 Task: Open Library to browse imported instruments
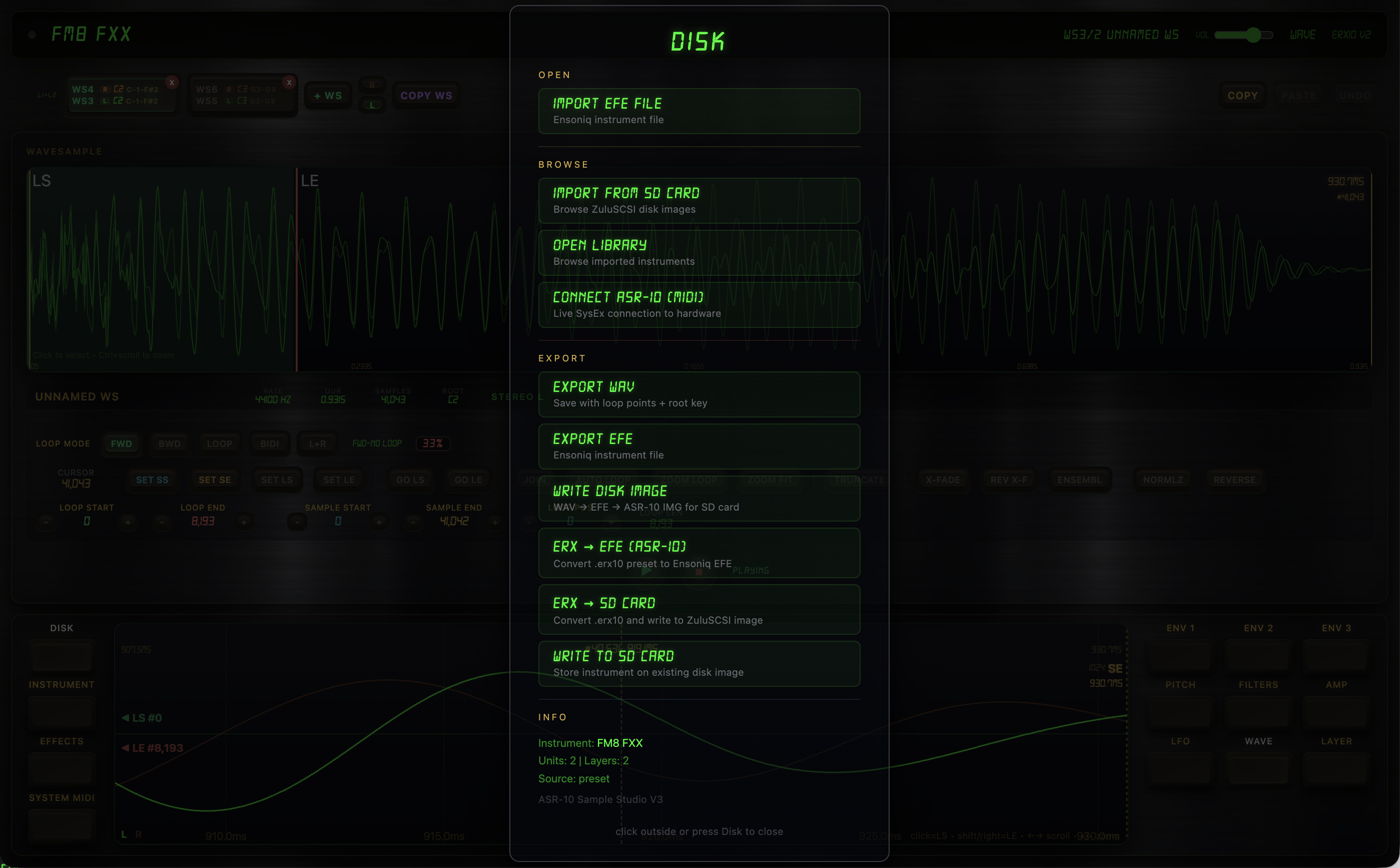pos(699,253)
